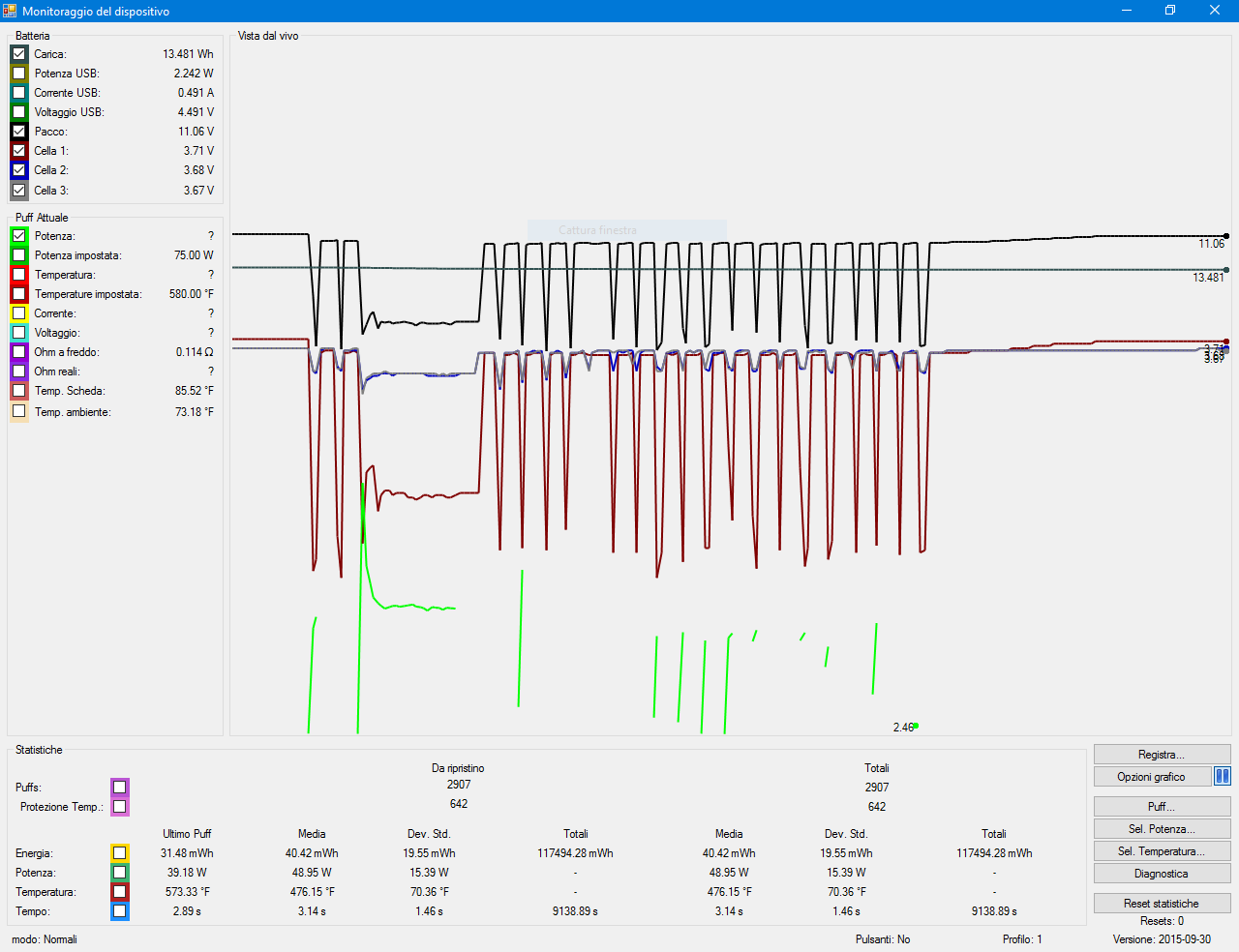
Task: Open Diagnostica
Action: pyautogui.click(x=1162, y=874)
